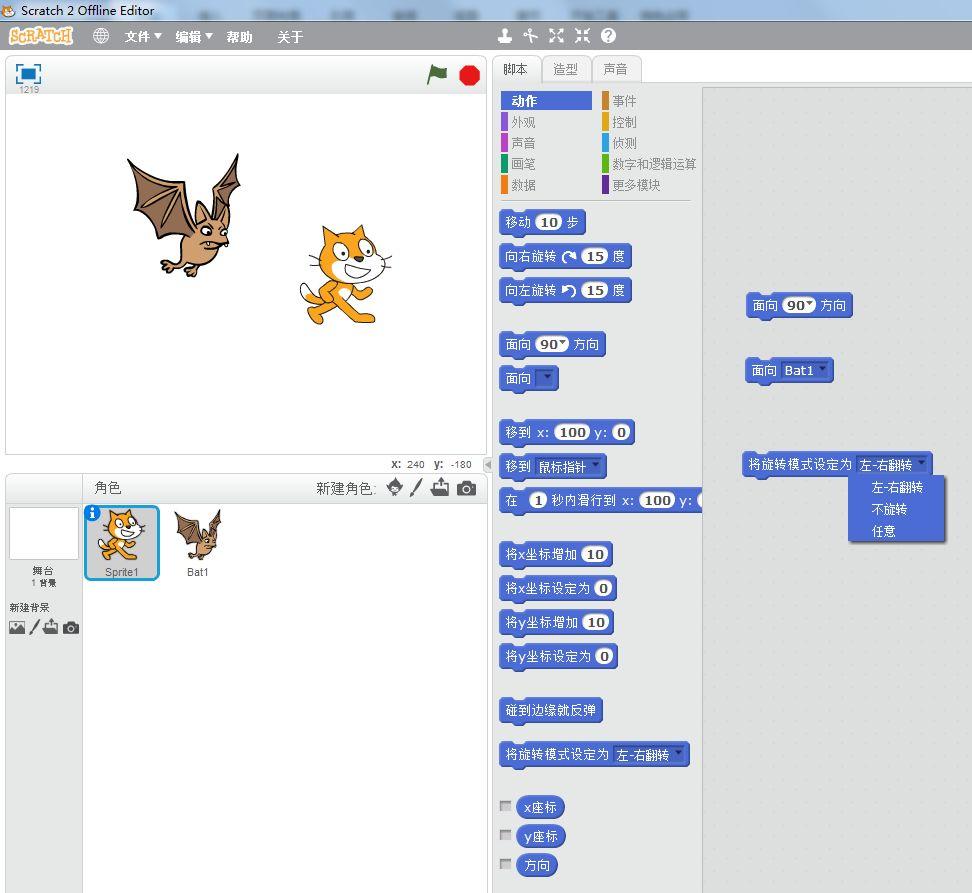Toggle full screen stage mode icon
Screen dimensions: 972x893
point(28,74)
